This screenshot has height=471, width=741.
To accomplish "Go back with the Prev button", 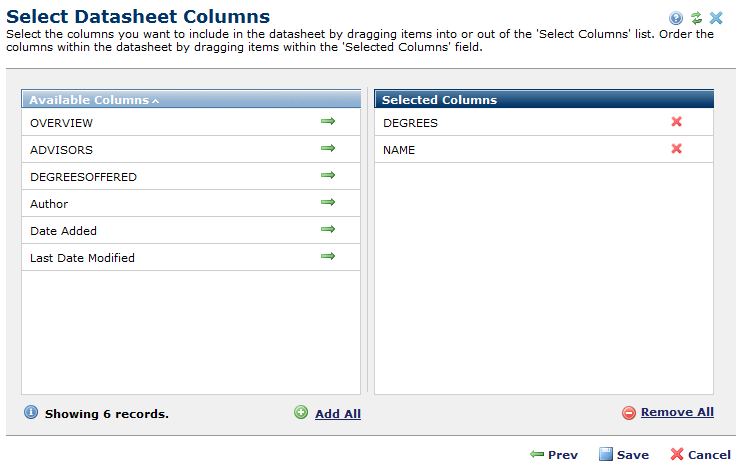I will tap(554, 455).
